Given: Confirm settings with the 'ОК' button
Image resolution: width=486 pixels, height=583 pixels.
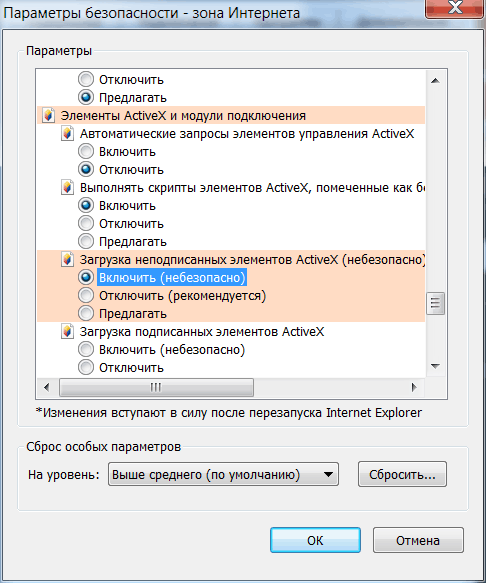Looking at the screenshot, I should [x=315, y=540].
